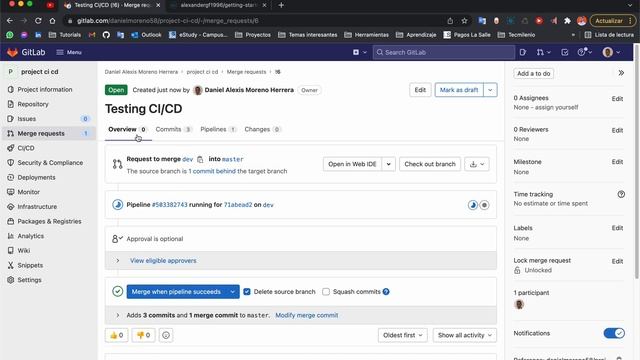Switch to Changes tab

[262, 129]
